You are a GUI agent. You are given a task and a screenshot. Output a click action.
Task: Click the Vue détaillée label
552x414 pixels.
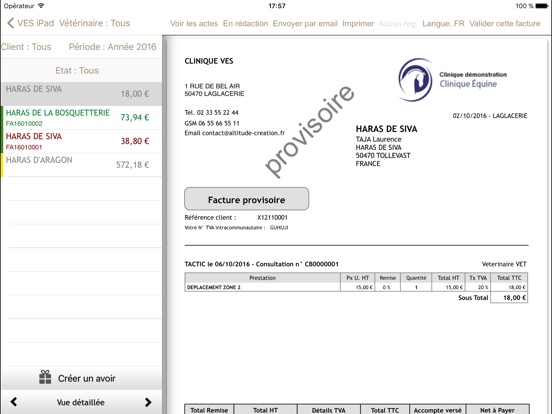pyautogui.click(x=81, y=402)
